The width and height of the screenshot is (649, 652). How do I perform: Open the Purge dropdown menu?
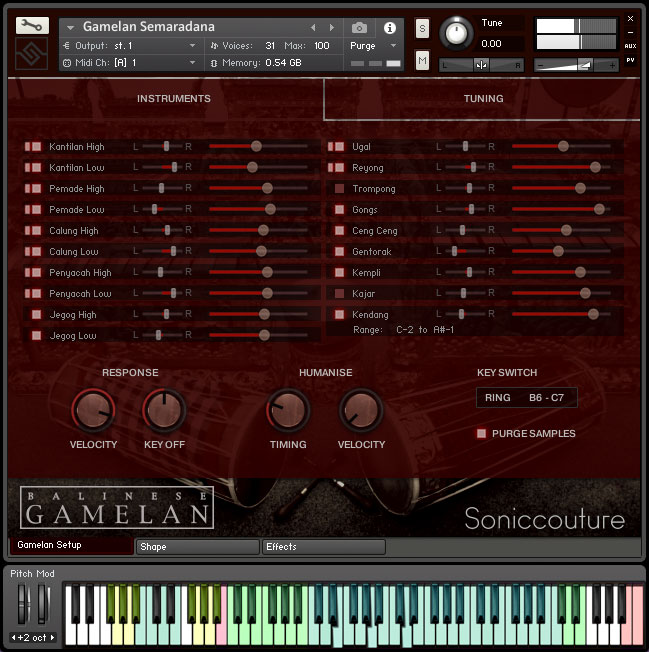point(373,46)
